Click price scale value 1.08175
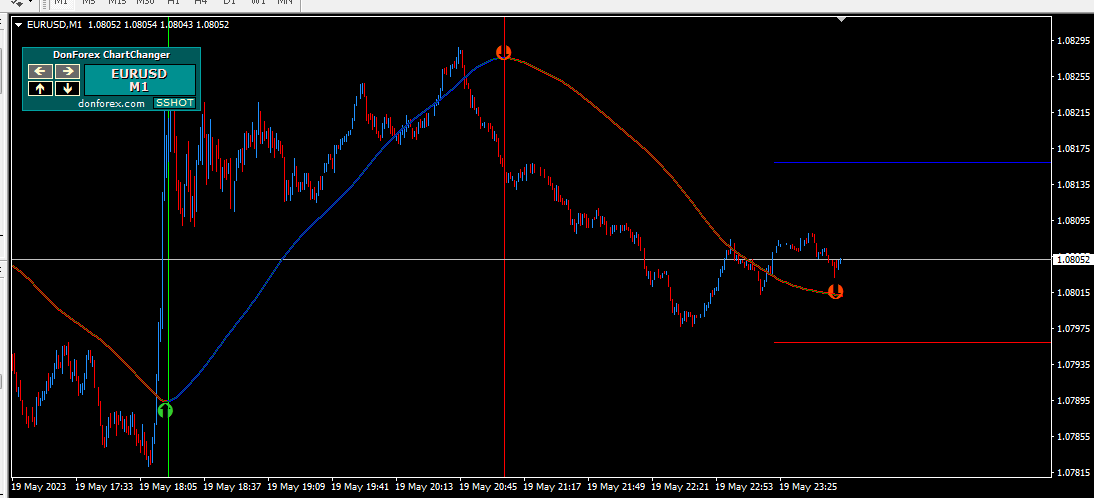Viewport: 1094px width, 498px height. [x=1074, y=149]
